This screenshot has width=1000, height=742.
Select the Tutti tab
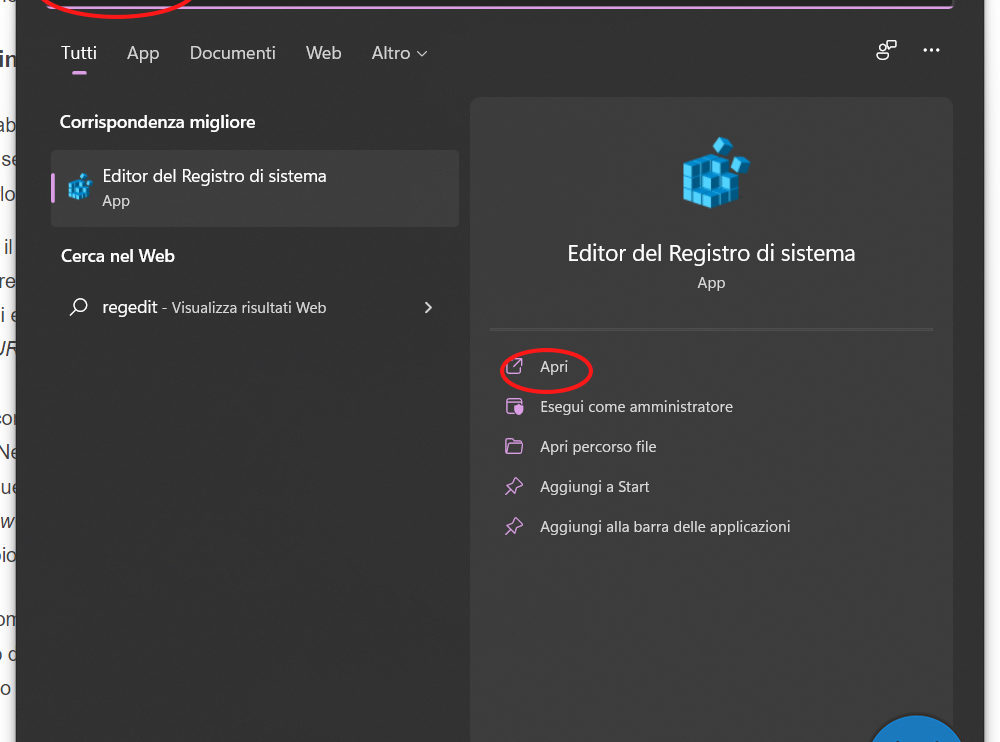[79, 53]
